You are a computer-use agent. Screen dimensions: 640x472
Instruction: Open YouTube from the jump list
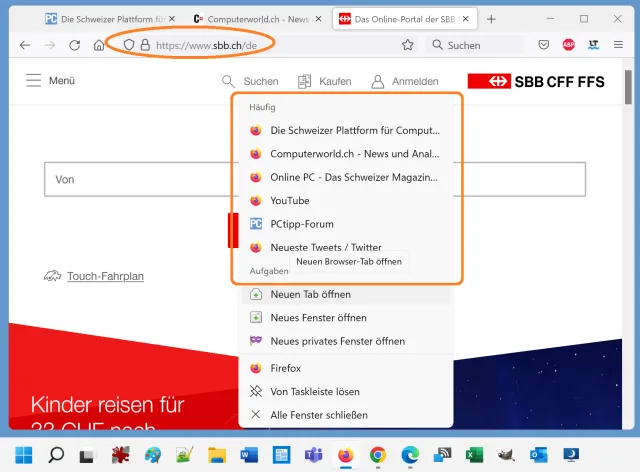(x=345, y=200)
